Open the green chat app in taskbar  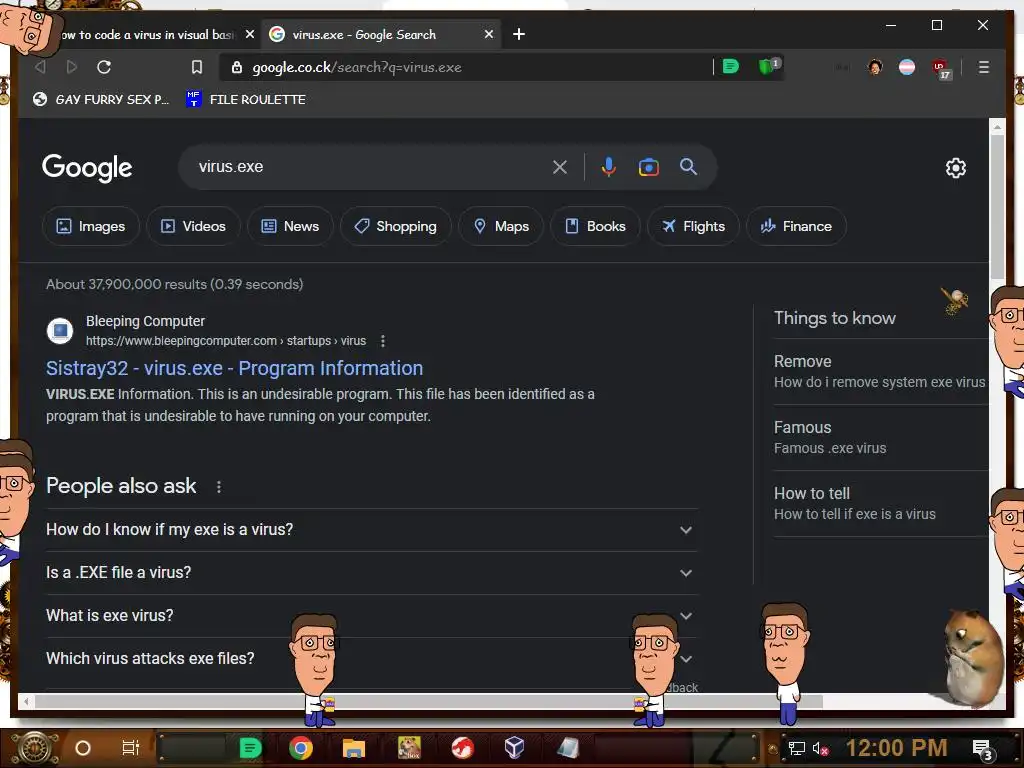250,748
